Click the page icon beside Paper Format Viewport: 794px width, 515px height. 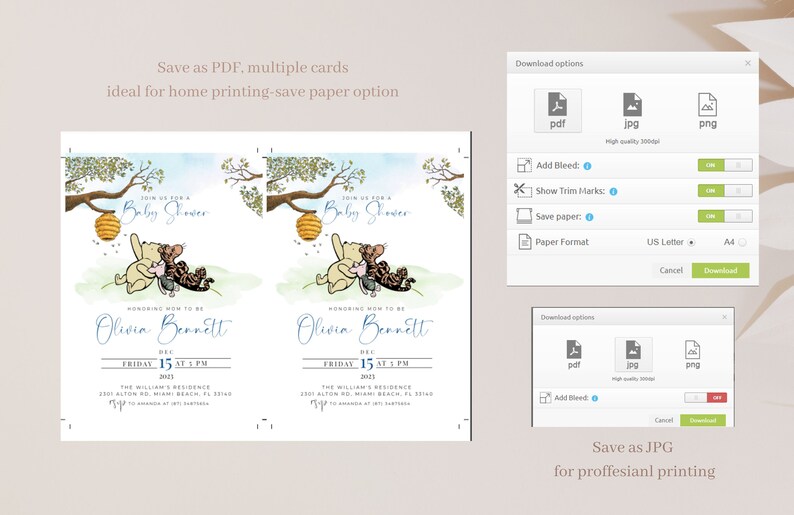point(525,242)
